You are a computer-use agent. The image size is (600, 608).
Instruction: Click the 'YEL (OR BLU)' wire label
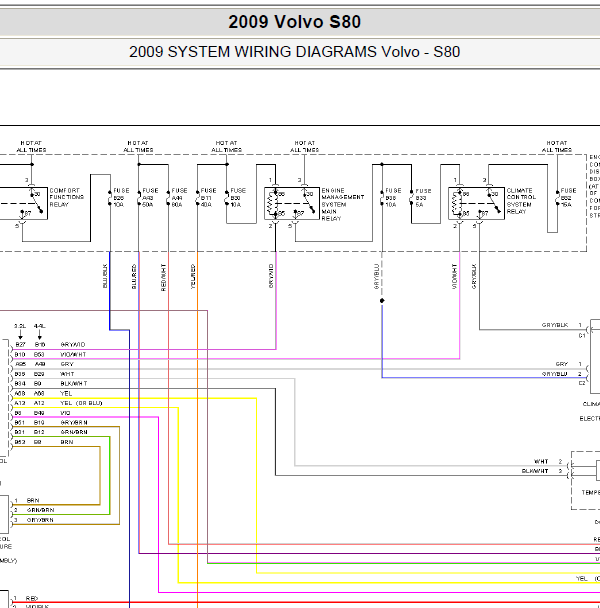pyautogui.click(x=81, y=403)
